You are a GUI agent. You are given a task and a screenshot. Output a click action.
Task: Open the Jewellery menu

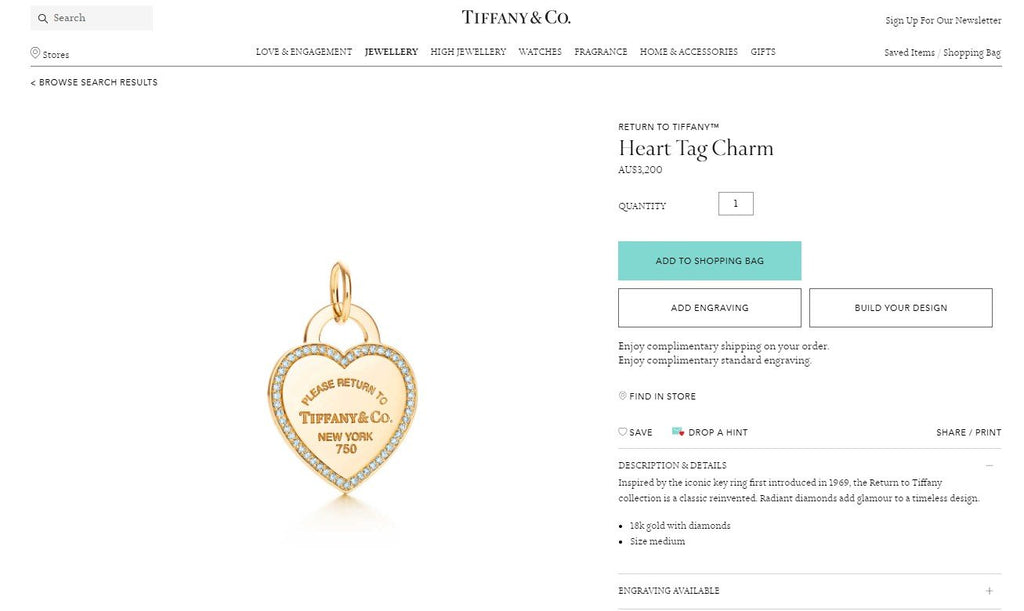click(x=391, y=52)
